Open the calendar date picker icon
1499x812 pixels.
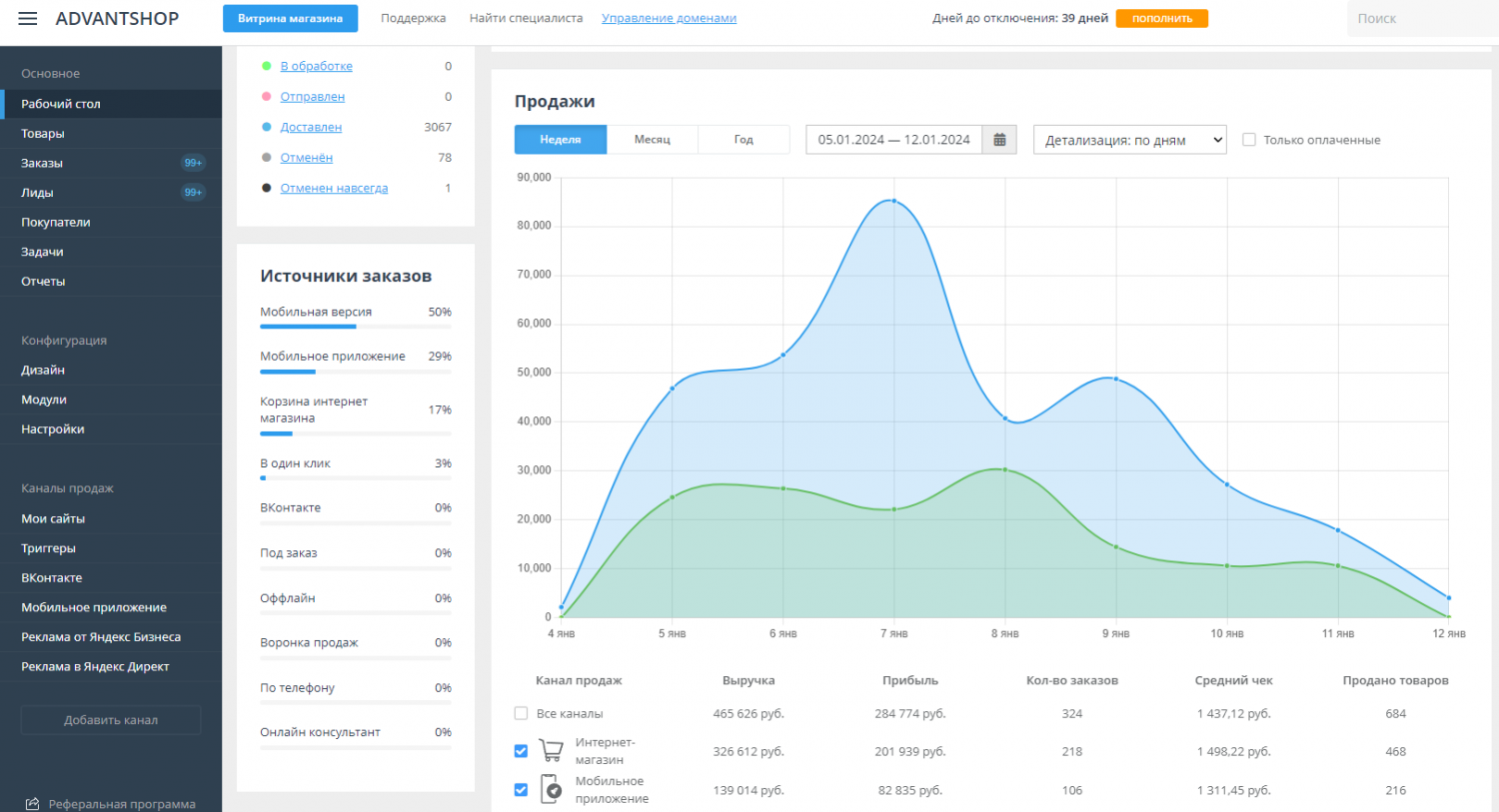coord(999,140)
